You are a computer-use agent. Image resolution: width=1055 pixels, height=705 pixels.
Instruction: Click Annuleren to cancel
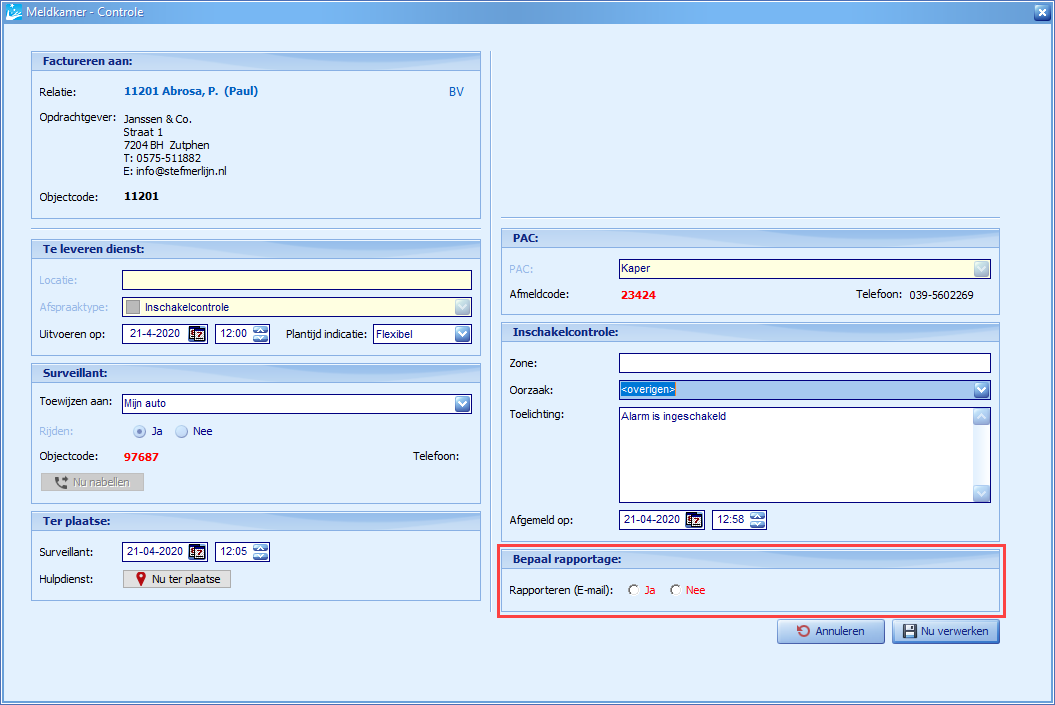[831, 631]
